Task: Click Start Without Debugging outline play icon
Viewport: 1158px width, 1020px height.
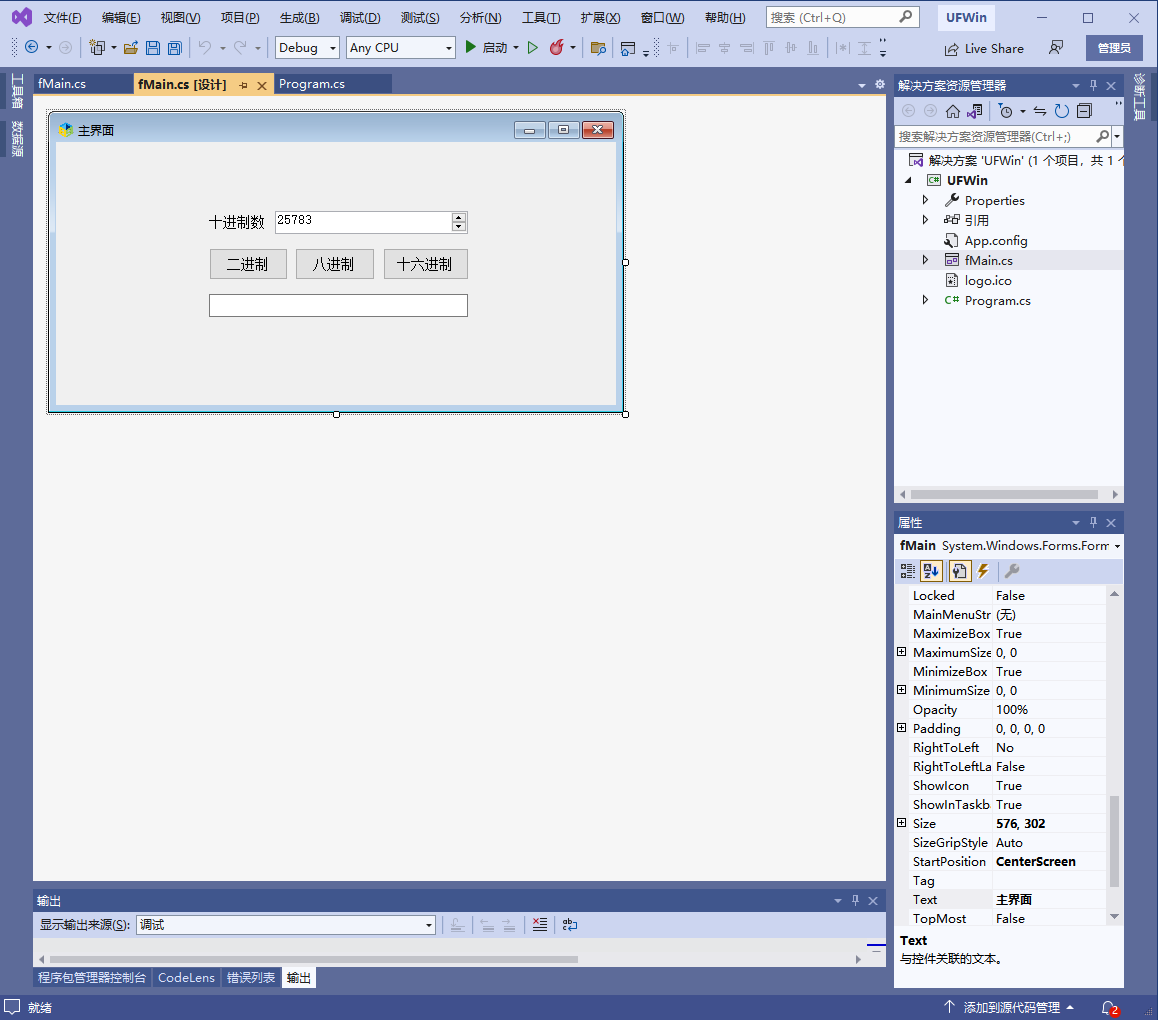Action: pyautogui.click(x=532, y=48)
